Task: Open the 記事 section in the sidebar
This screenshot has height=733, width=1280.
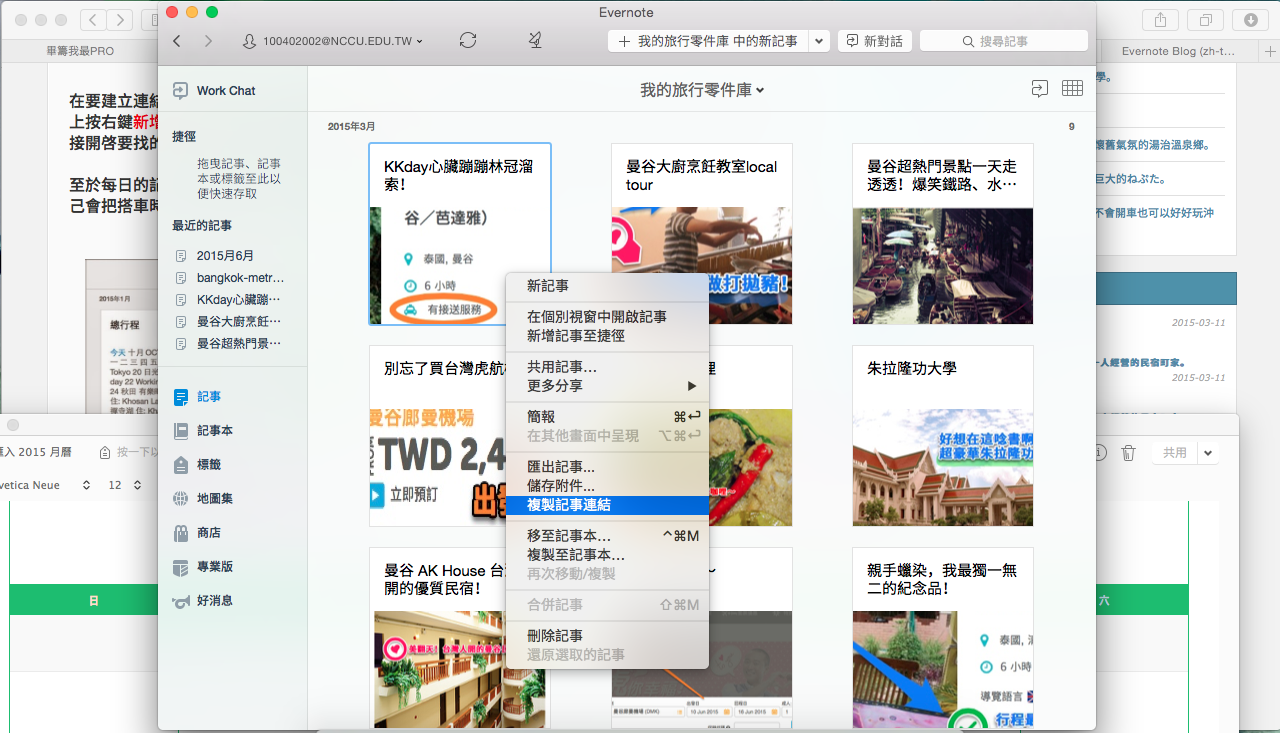Action: click(198, 397)
